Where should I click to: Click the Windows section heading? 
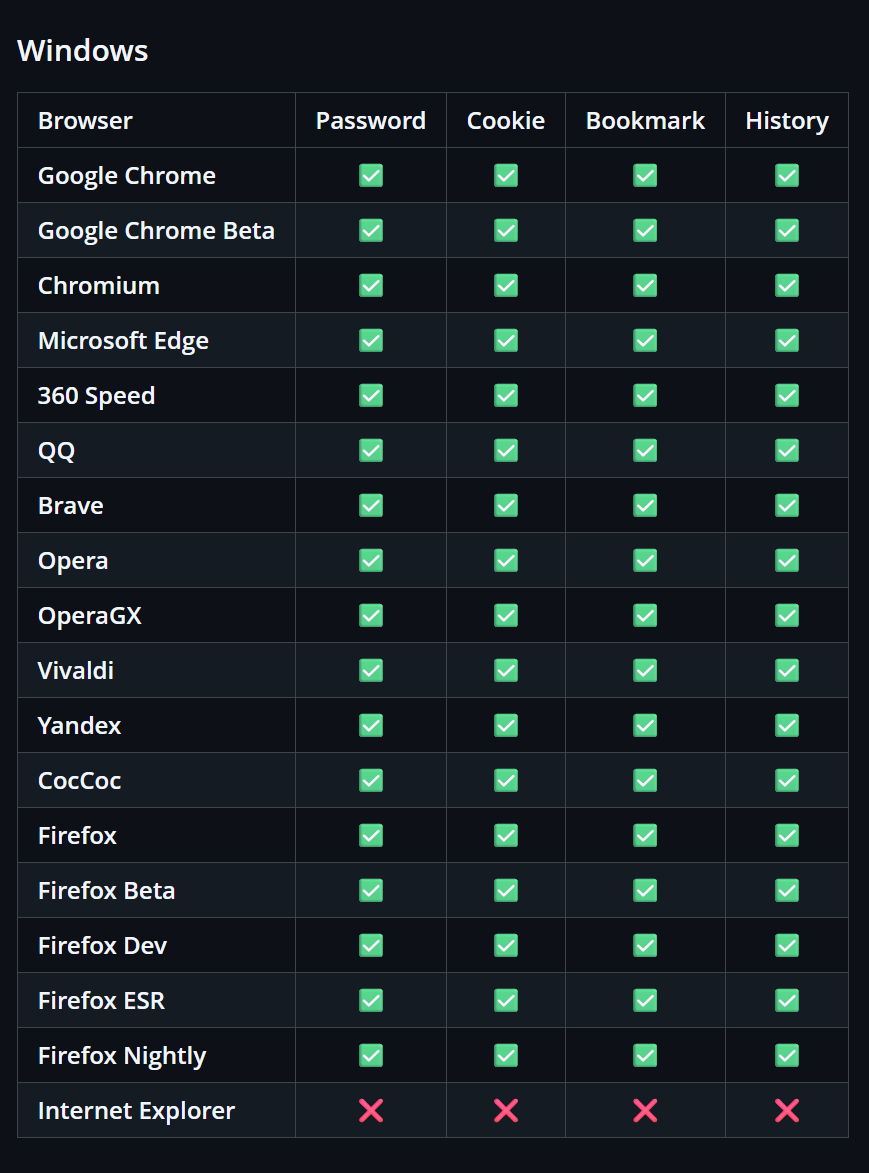(x=82, y=51)
